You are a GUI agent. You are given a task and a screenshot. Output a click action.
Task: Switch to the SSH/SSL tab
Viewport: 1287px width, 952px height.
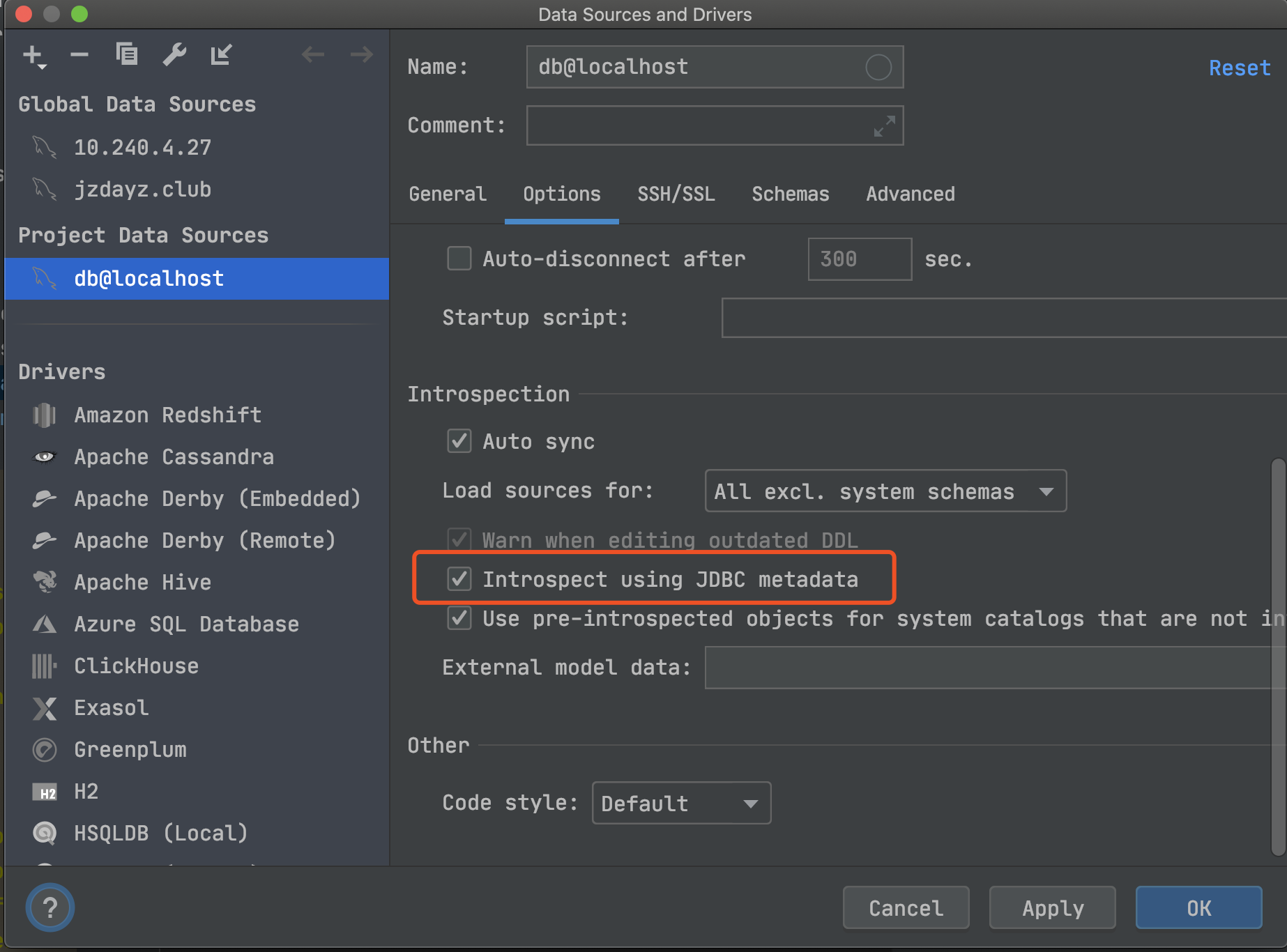[x=676, y=194]
